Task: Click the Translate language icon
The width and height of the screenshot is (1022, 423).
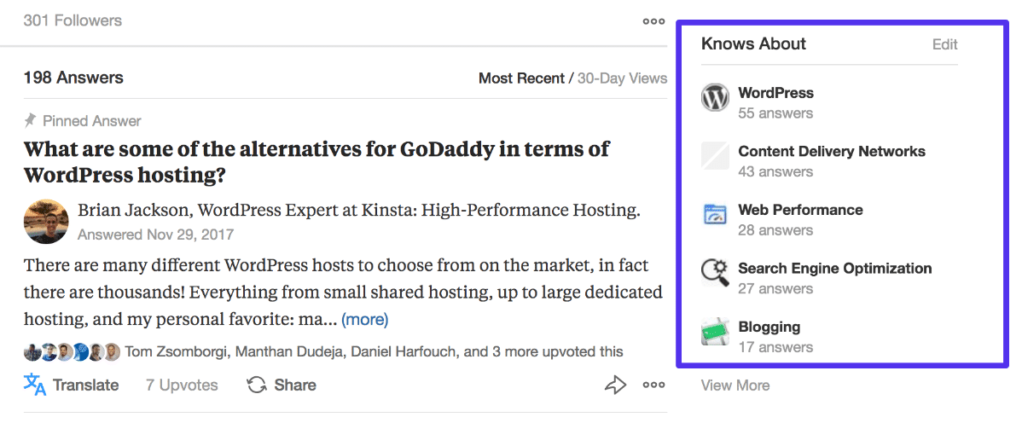Action: coord(35,385)
